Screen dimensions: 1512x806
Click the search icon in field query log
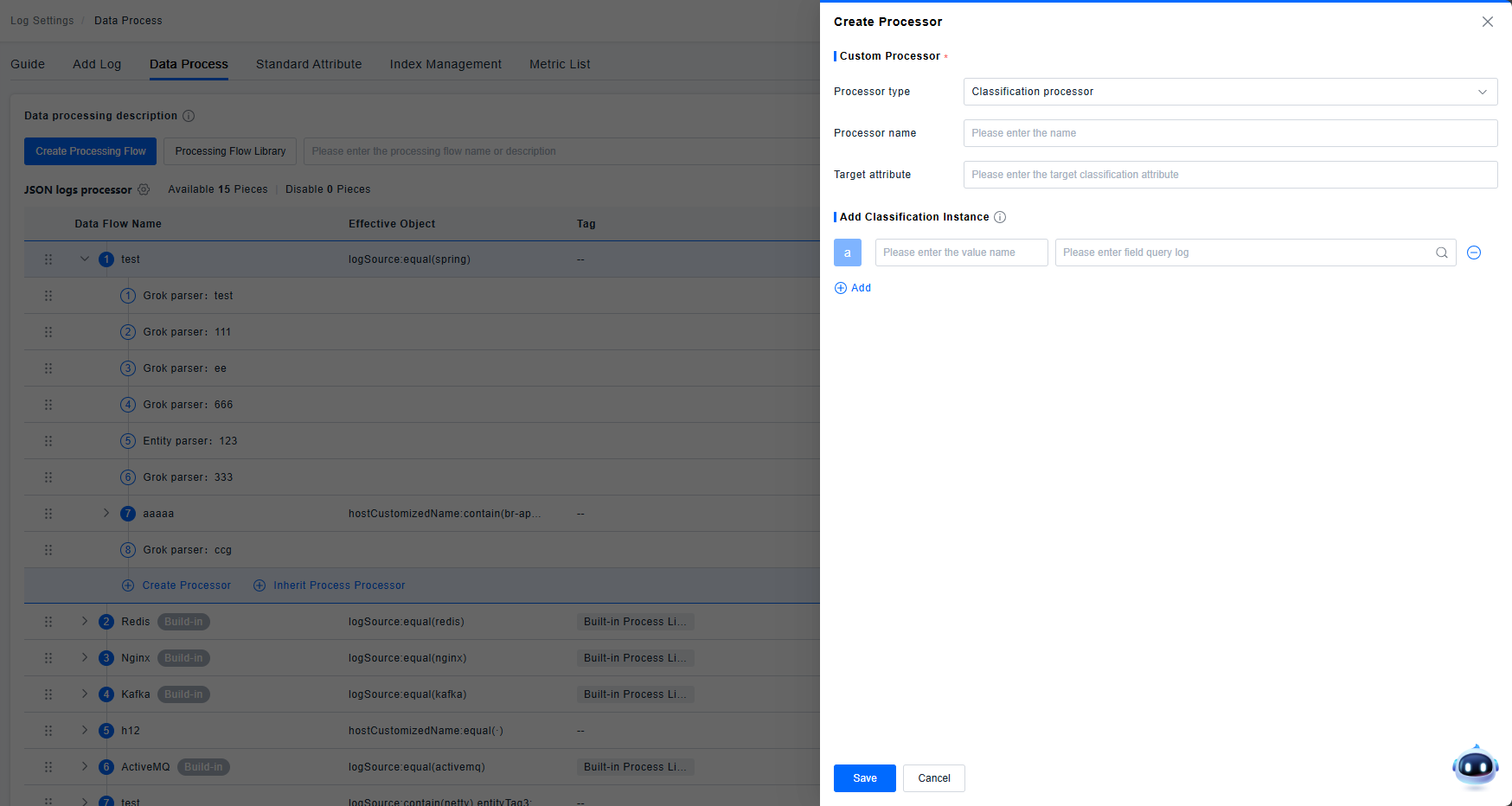(x=1441, y=253)
